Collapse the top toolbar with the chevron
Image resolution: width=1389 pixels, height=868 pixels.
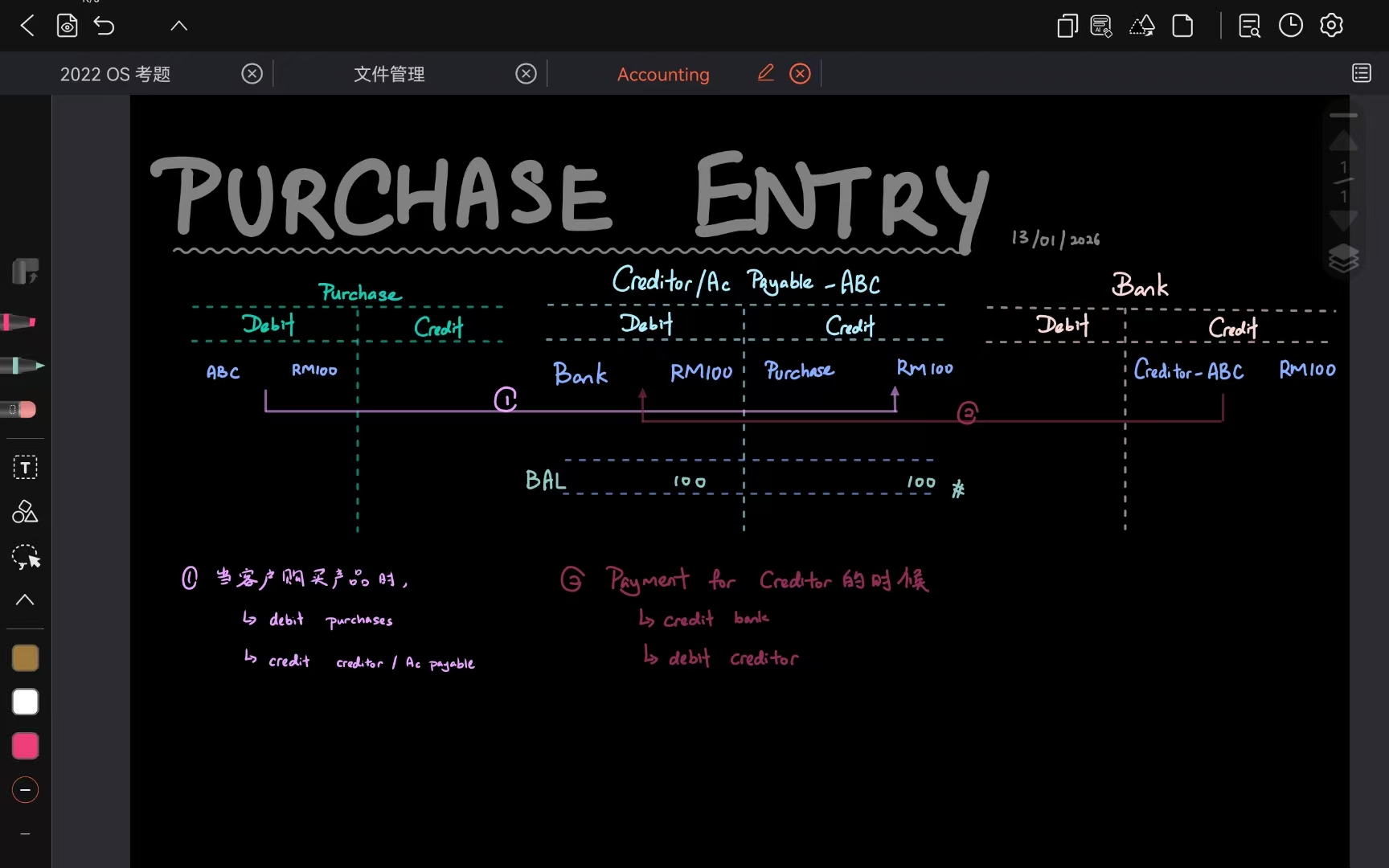coord(178,25)
